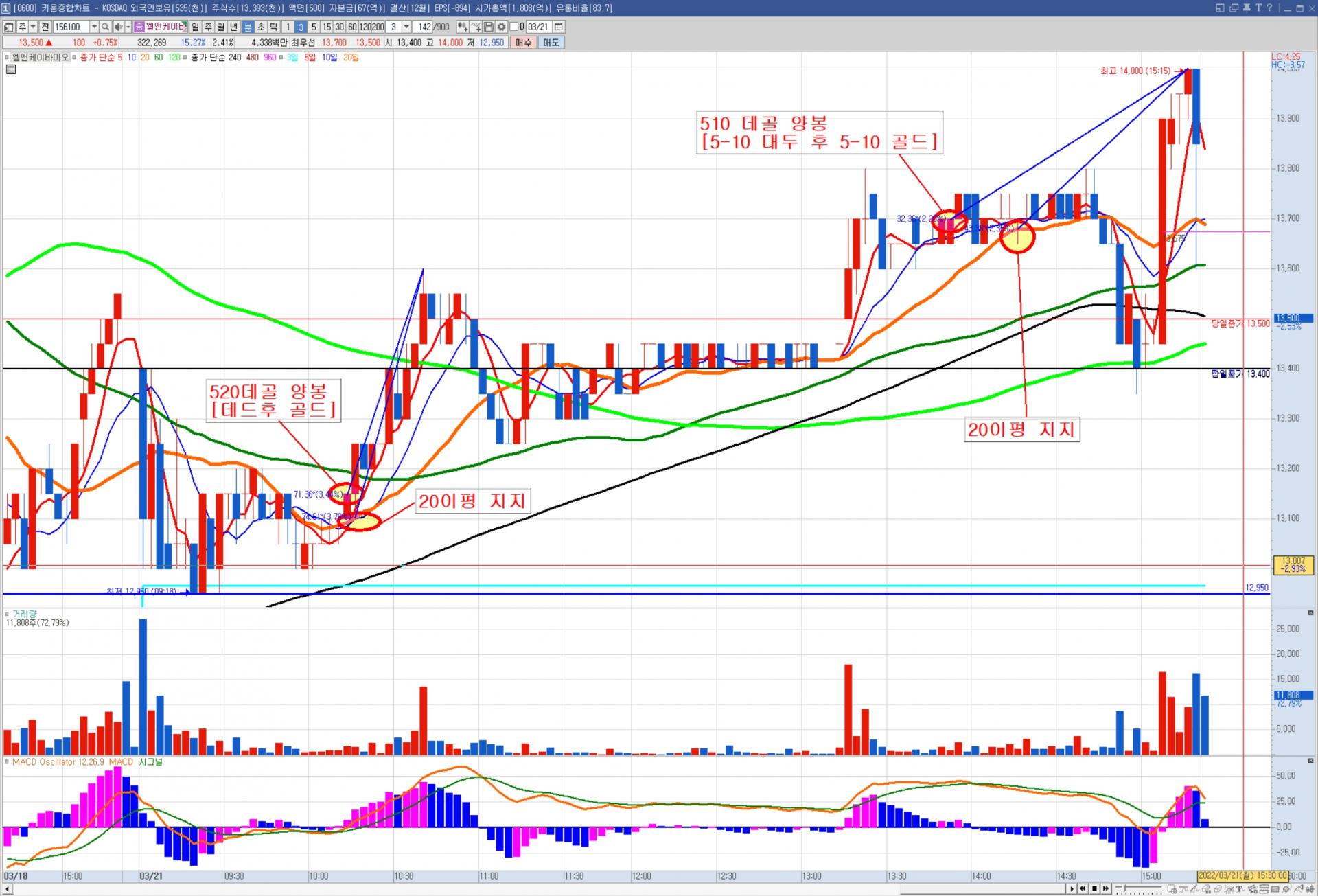Switch to daily (일) chart period

coord(195,27)
